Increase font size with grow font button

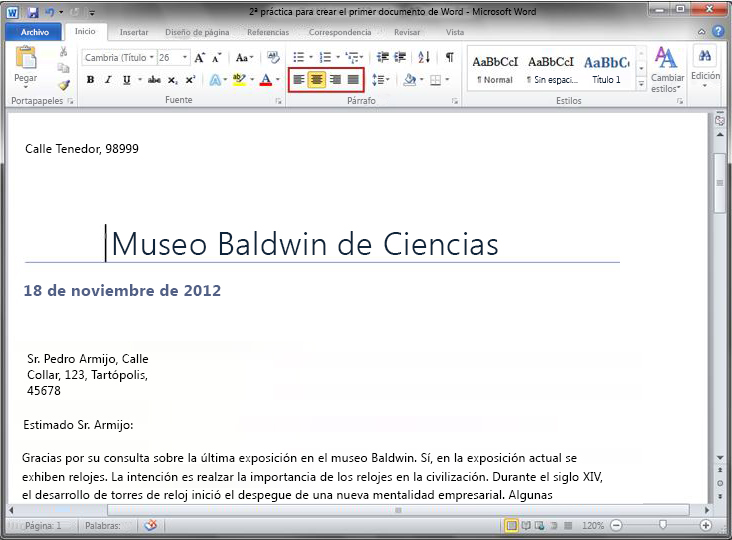click(200, 58)
